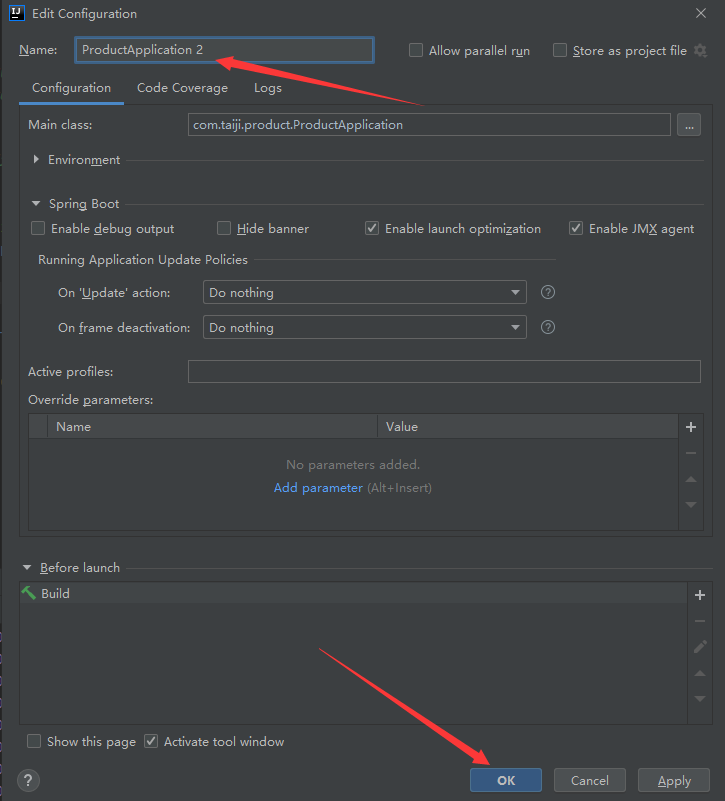Click the help question mark icon bottom-left

coord(29,780)
